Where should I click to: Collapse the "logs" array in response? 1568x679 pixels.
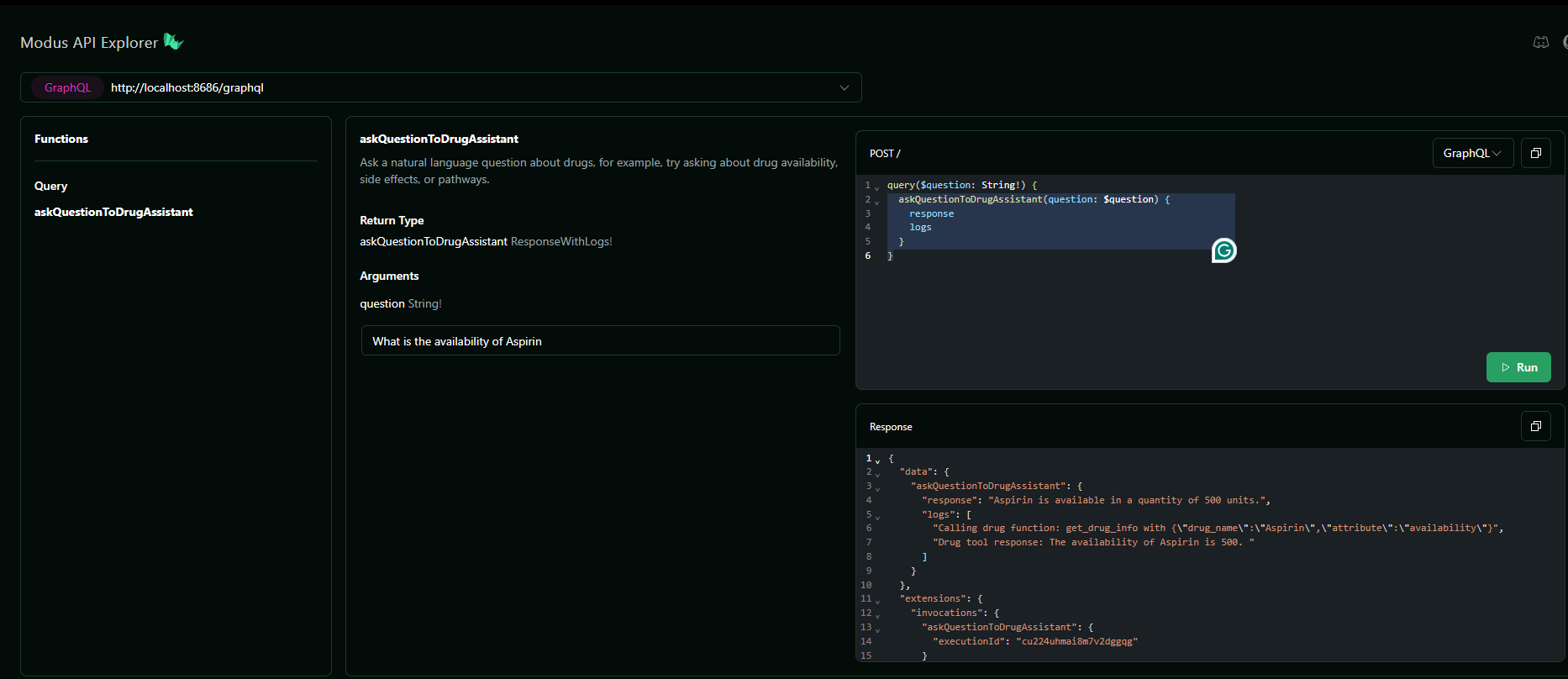pyautogui.click(x=877, y=517)
